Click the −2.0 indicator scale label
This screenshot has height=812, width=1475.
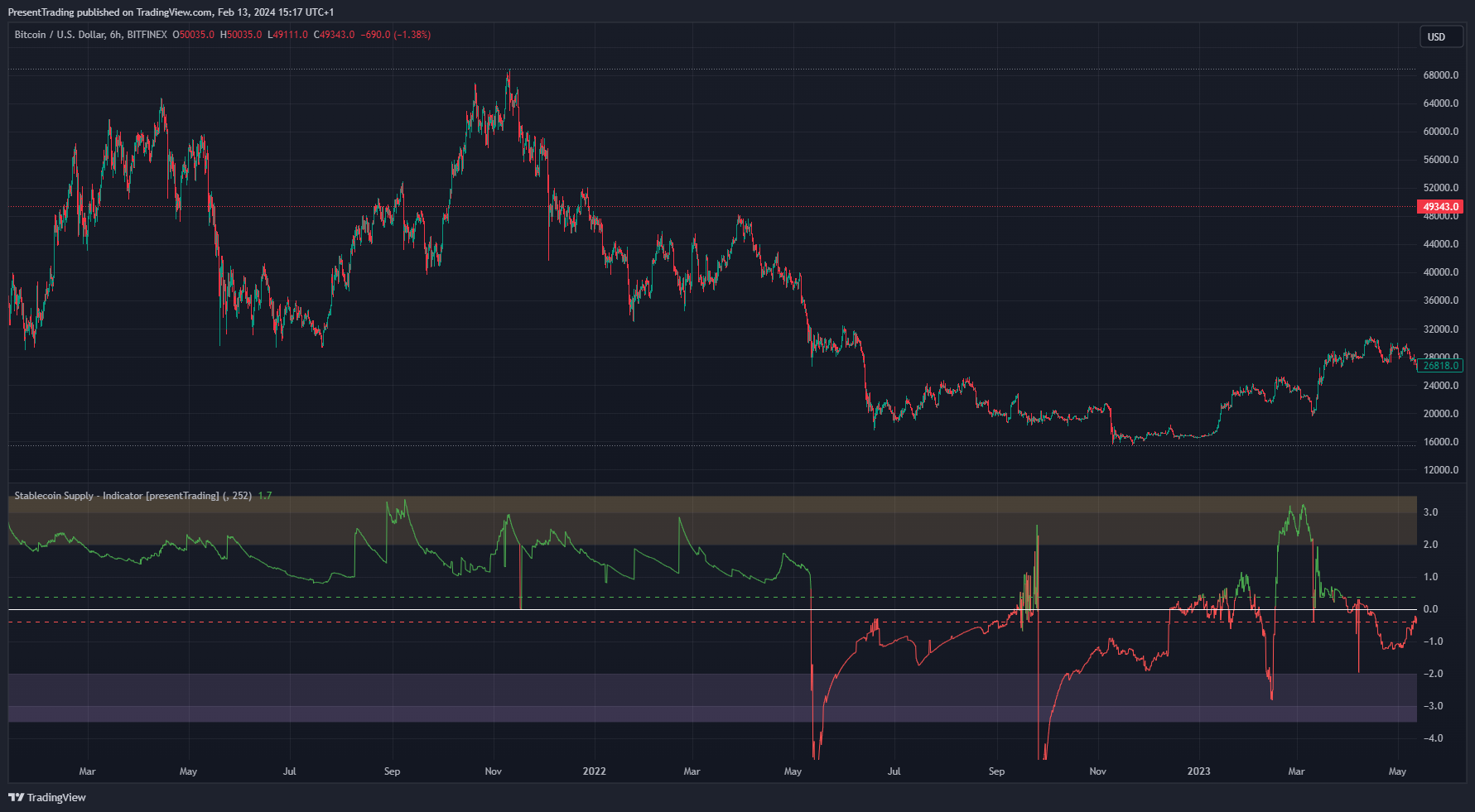pos(1433,674)
